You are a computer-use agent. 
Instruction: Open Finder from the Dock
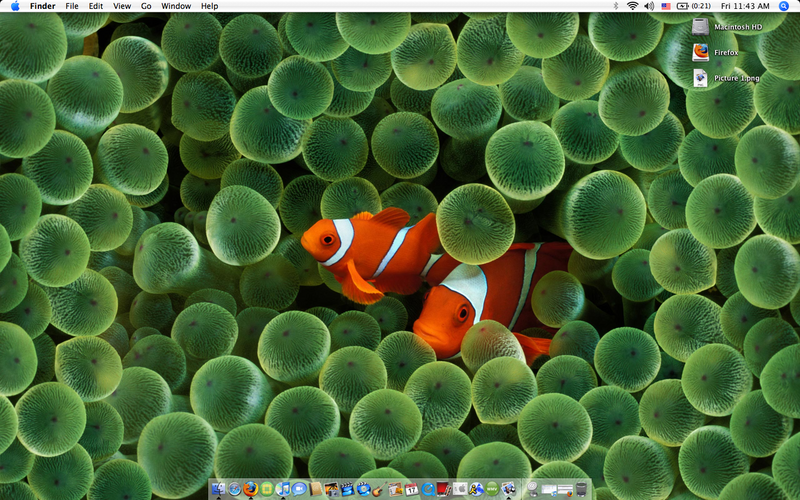pos(218,489)
